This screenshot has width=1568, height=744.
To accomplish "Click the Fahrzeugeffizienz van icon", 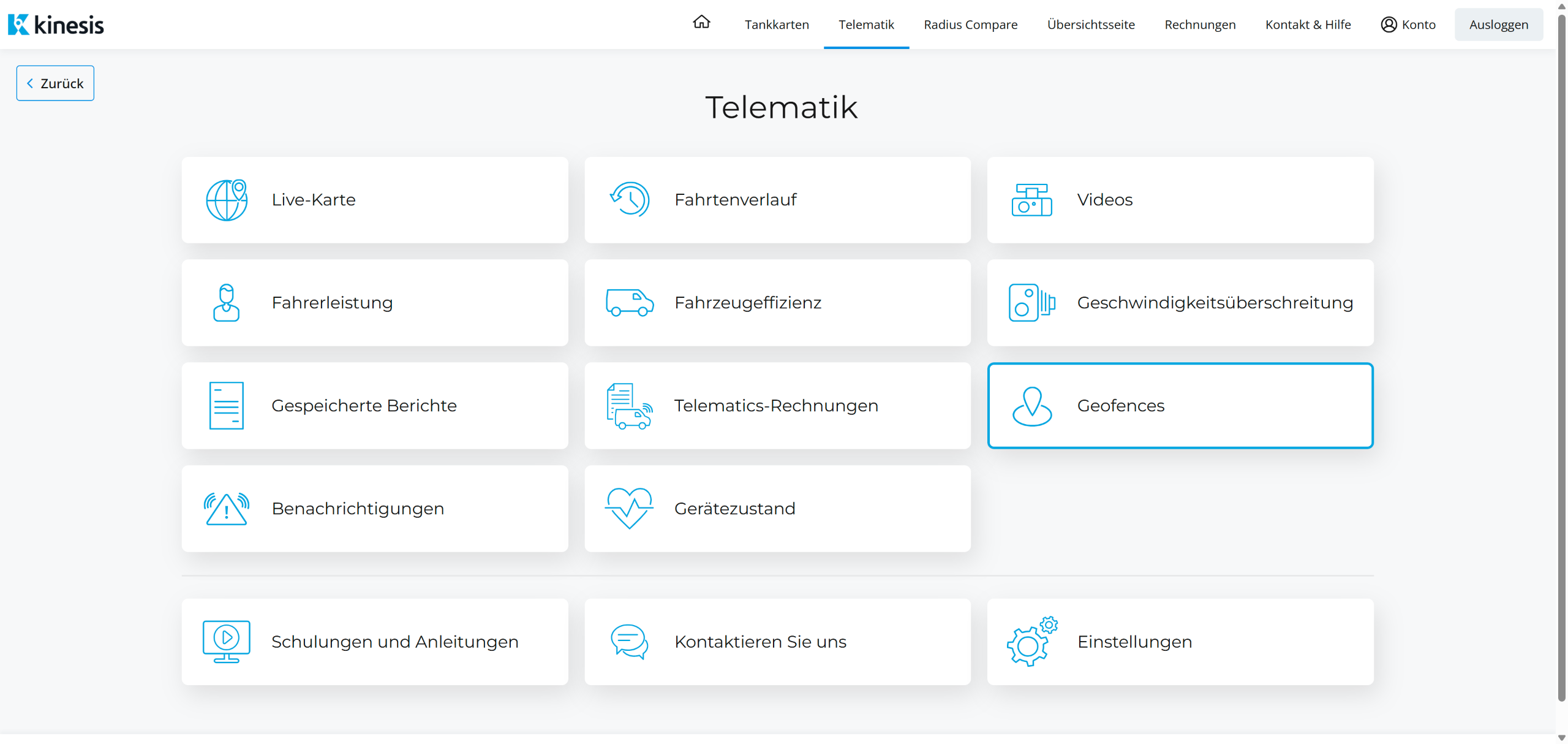I will click(629, 303).
